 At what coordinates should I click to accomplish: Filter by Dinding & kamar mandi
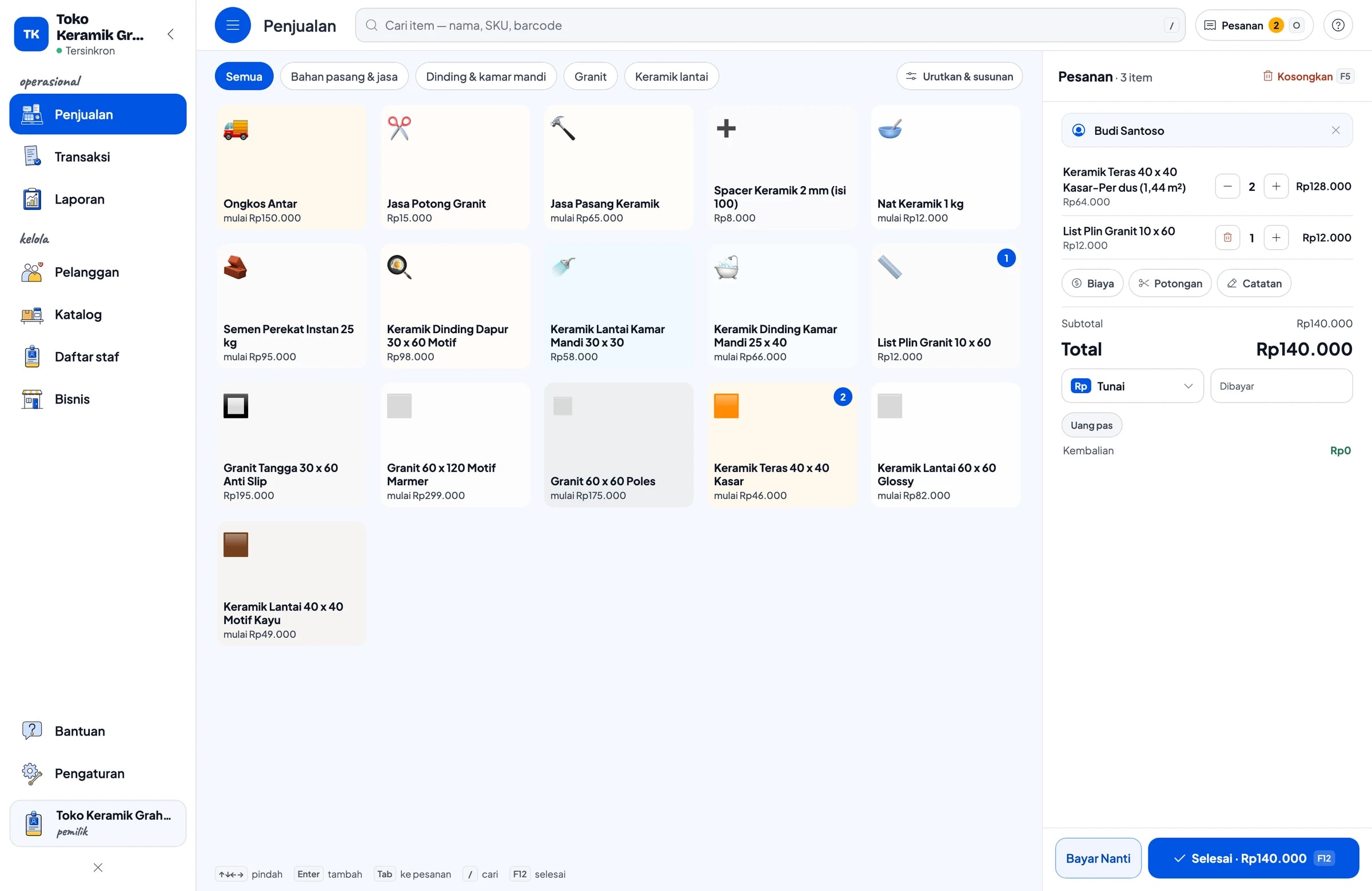pyautogui.click(x=485, y=77)
